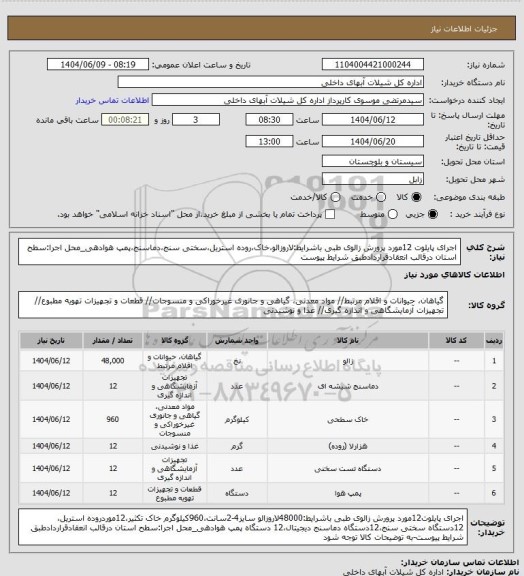Click the کد کالا column header
This screenshot has height=576, width=524.
(x=456, y=341)
